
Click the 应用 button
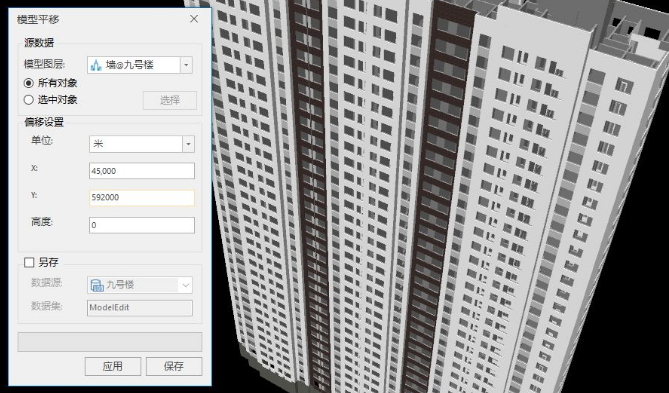point(113,367)
